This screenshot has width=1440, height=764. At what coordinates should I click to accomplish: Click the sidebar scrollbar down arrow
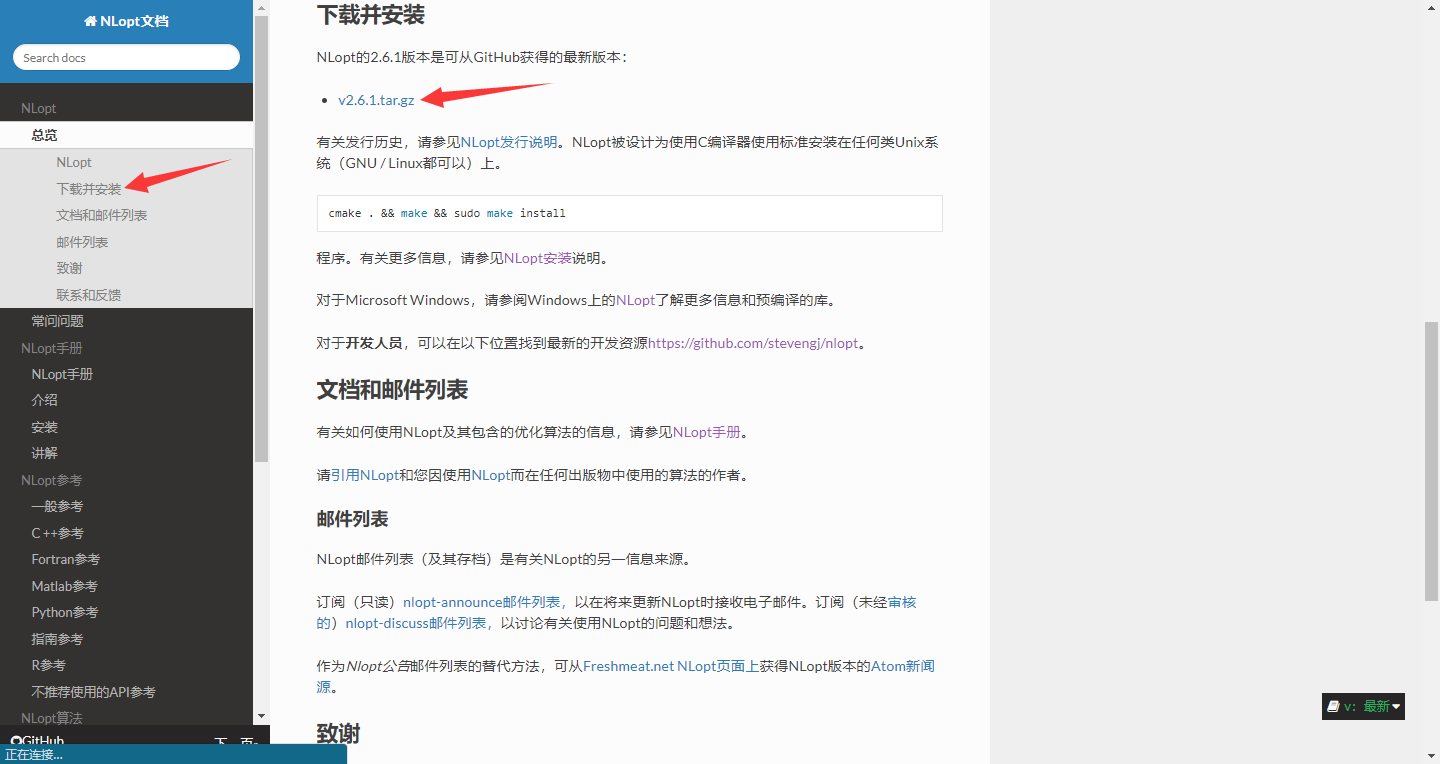(261, 716)
